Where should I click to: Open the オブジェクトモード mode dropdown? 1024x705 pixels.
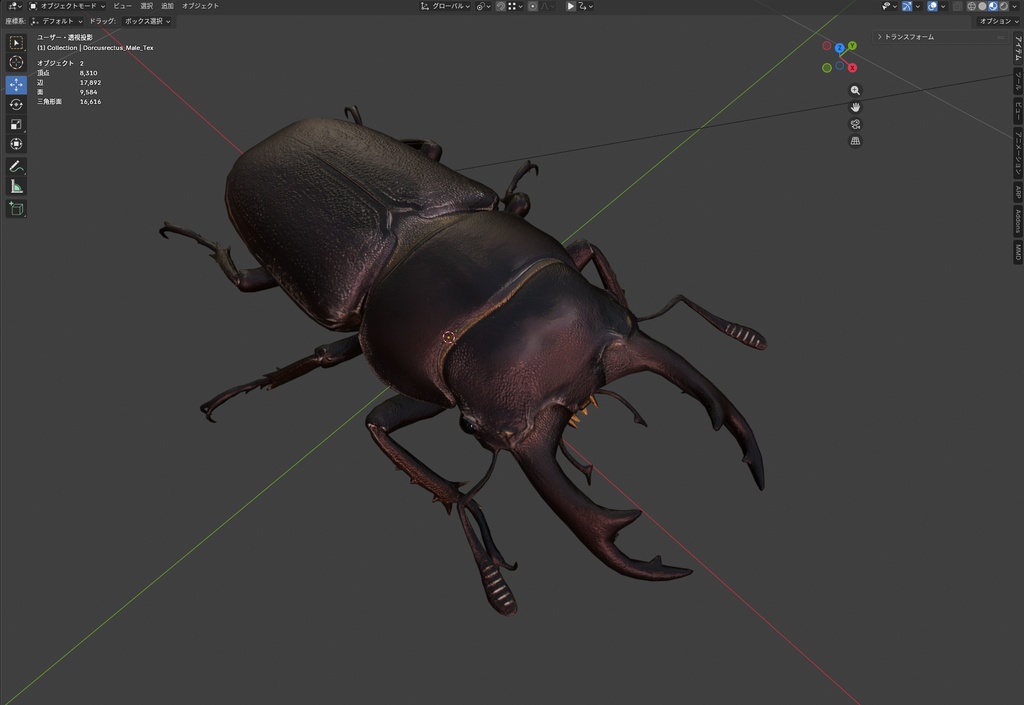click(x=67, y=6)
